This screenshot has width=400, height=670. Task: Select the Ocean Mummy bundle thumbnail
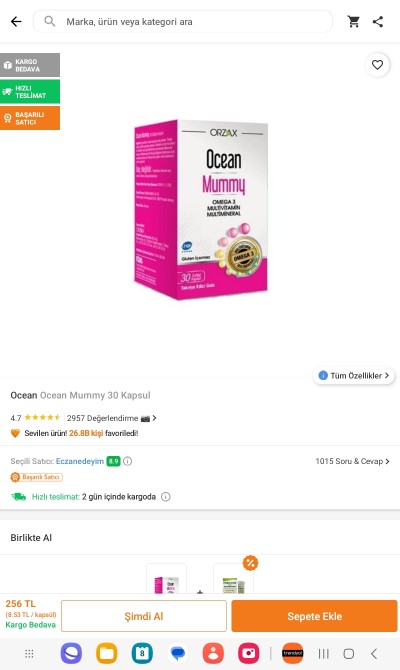point(166,579)
